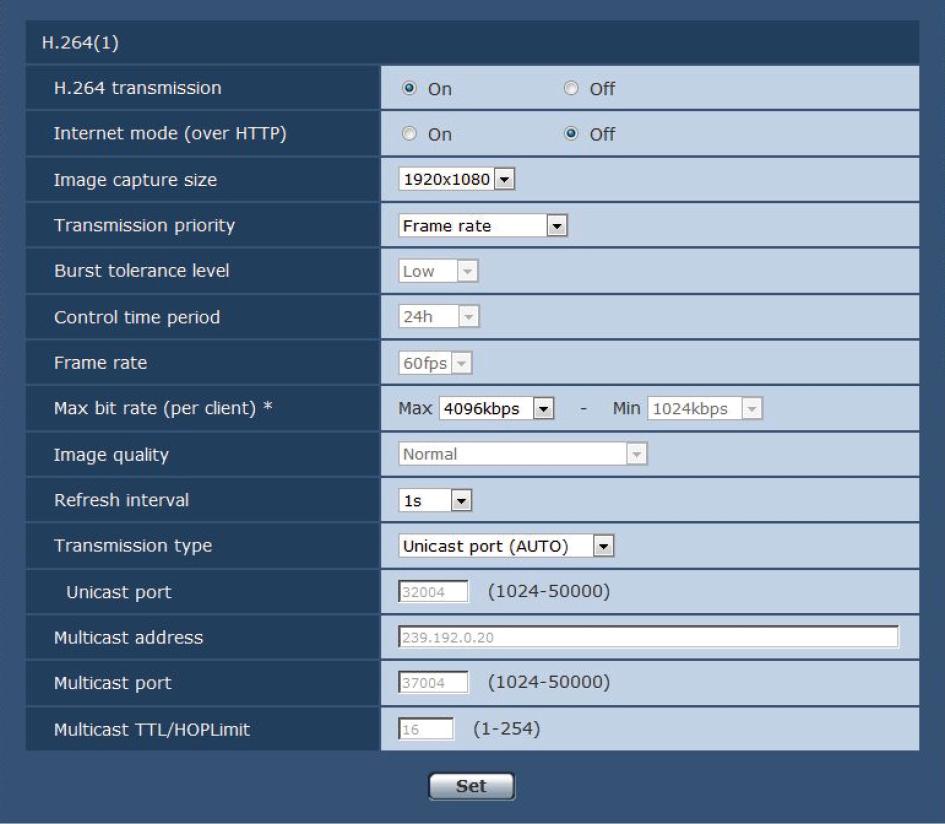Select Off for Internet mode
Image resolution: width=945 pixels, height=824 pixels.
(571, 134)
